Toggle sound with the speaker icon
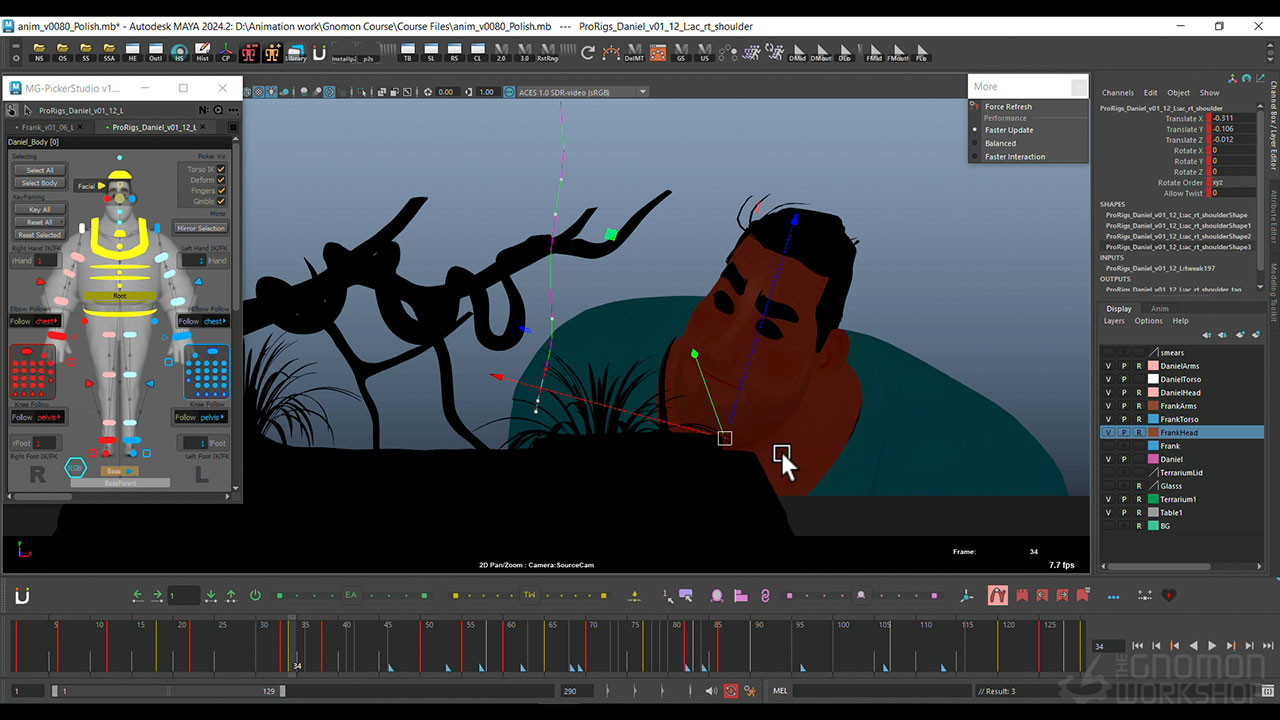The image size is (1280, 720). 711,691
